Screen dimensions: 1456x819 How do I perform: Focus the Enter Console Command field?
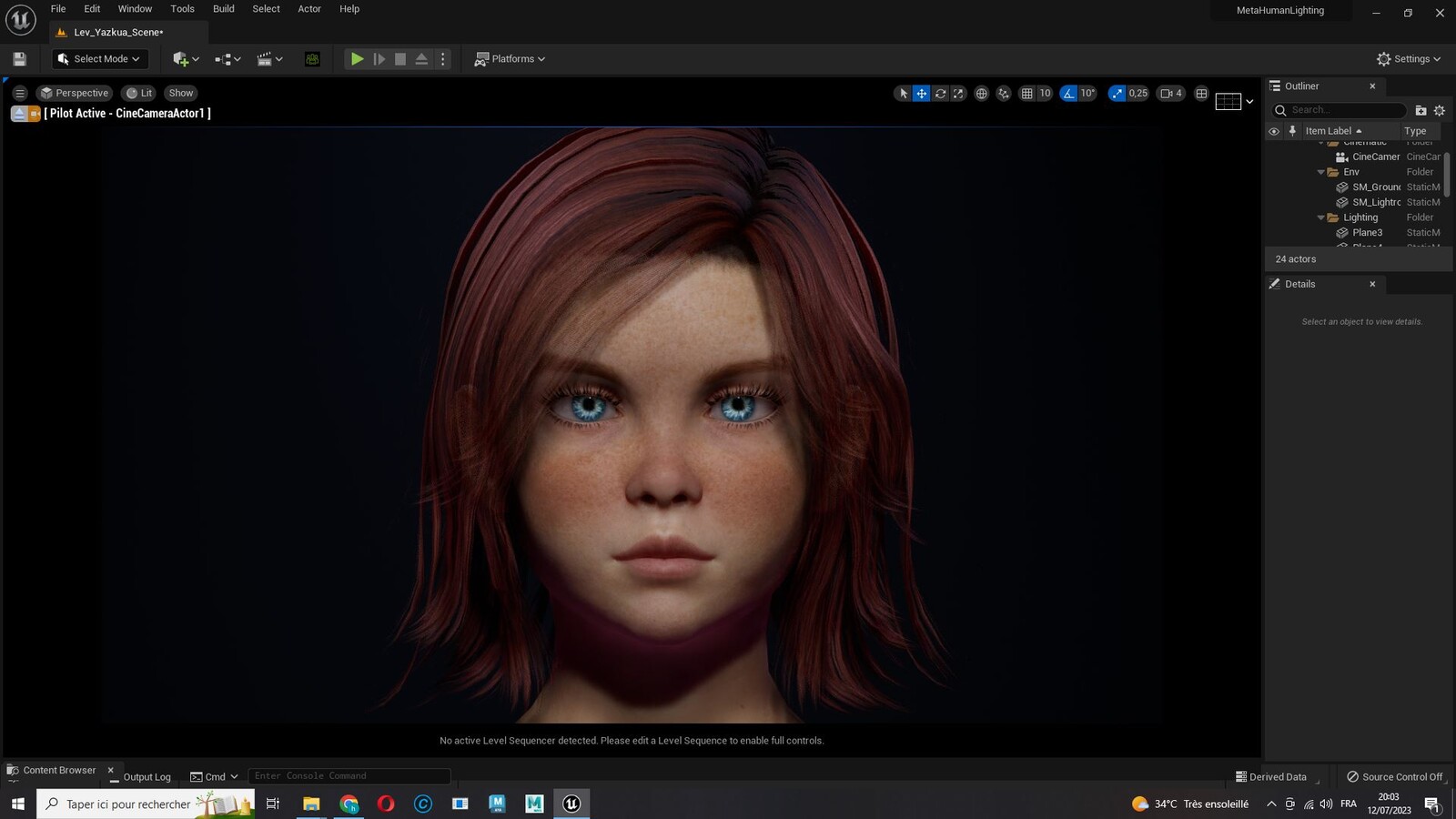pos(349,776)
